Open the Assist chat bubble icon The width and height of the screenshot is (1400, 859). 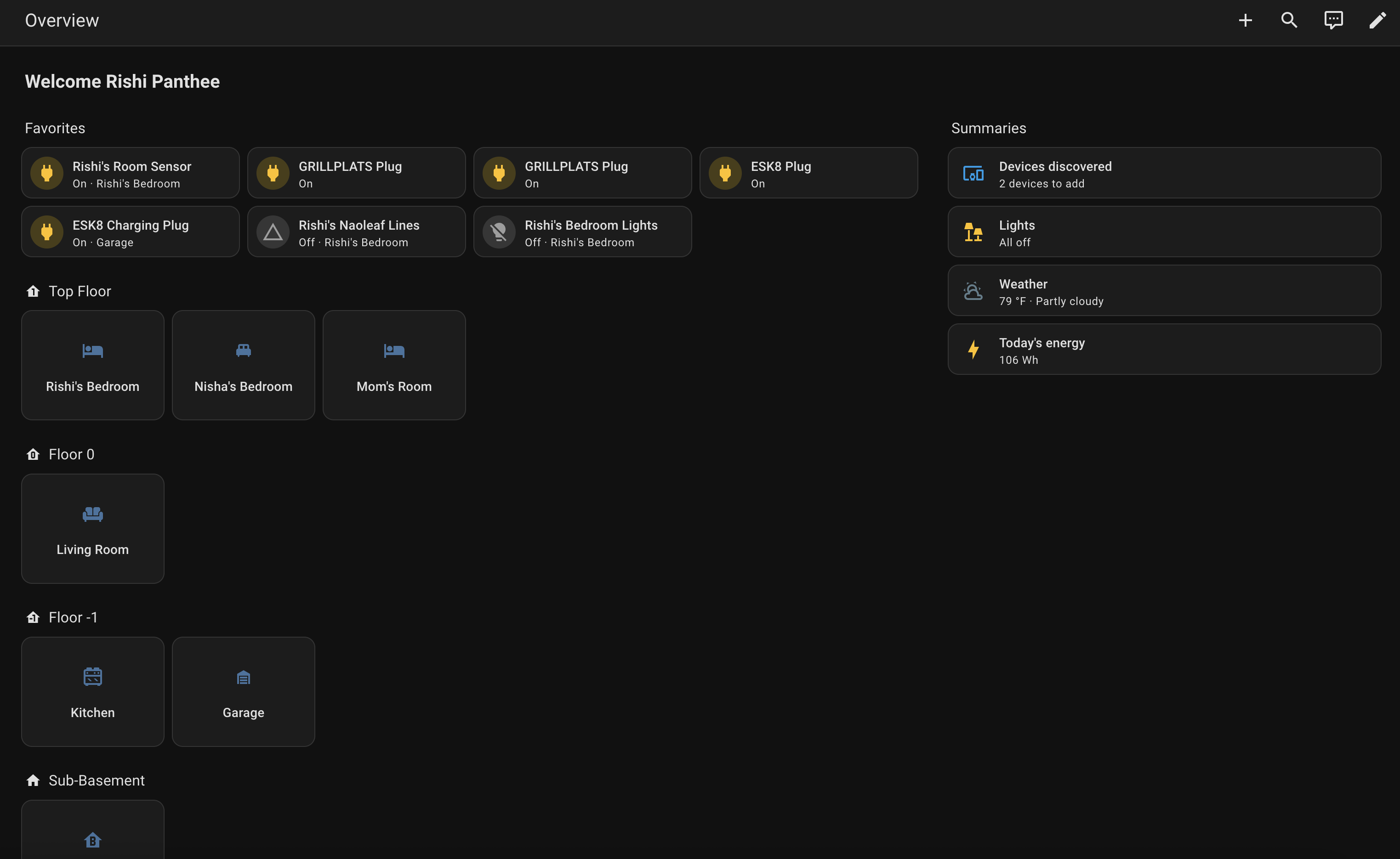click(1333, 21)
